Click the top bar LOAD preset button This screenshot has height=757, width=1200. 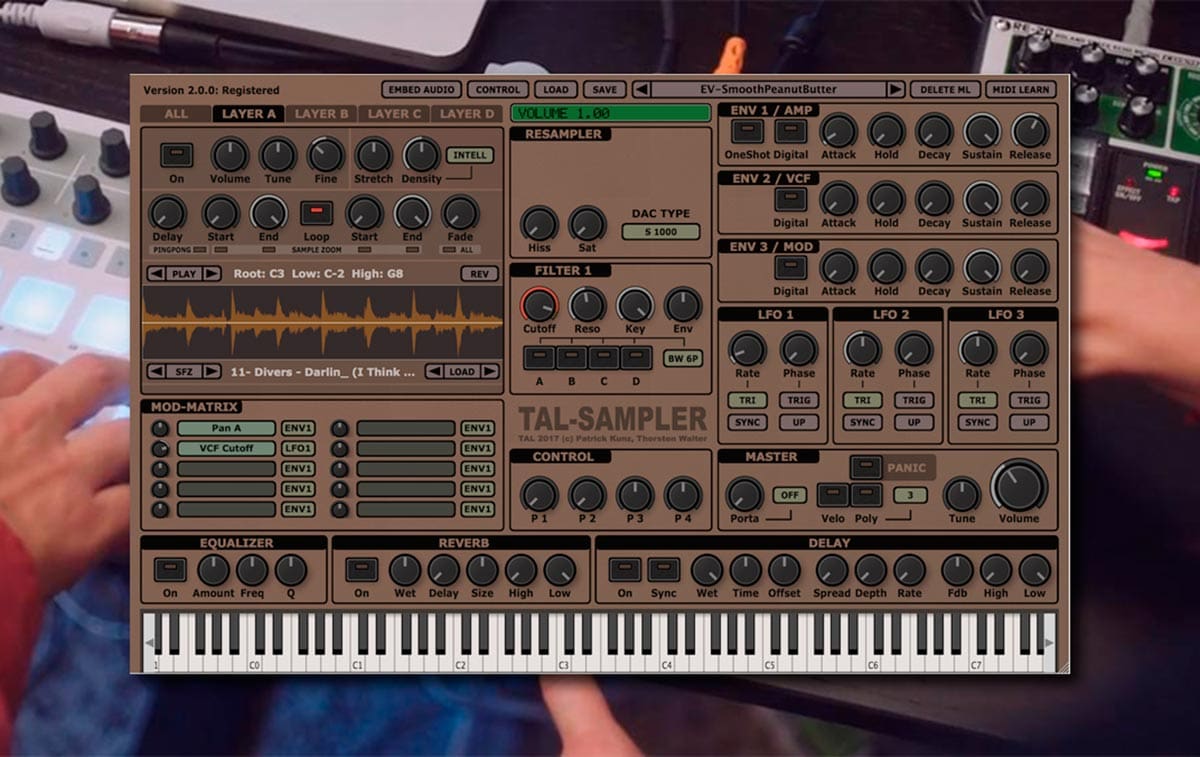tap(555, 90)
